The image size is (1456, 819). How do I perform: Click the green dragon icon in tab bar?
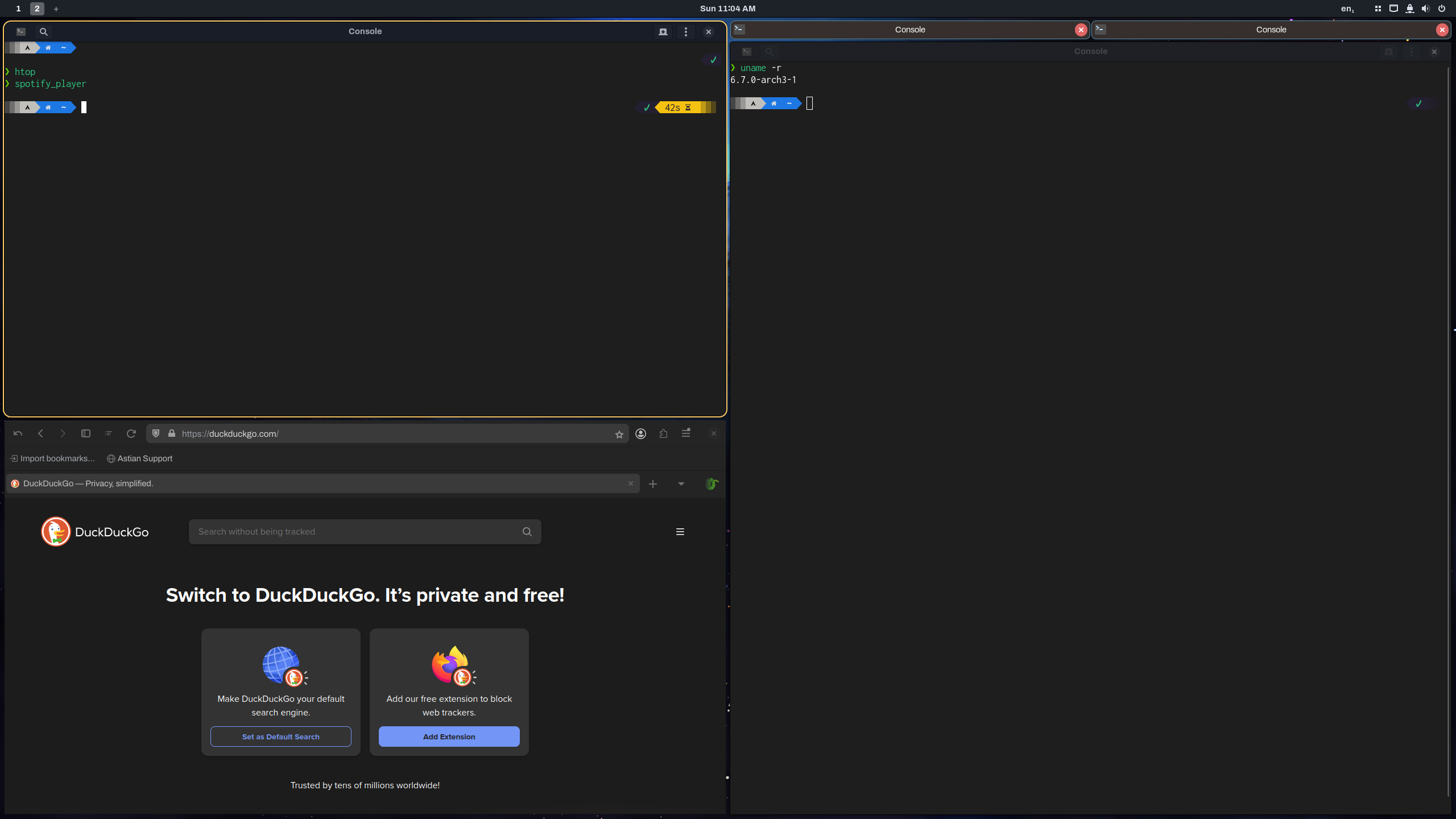(711, 484)
